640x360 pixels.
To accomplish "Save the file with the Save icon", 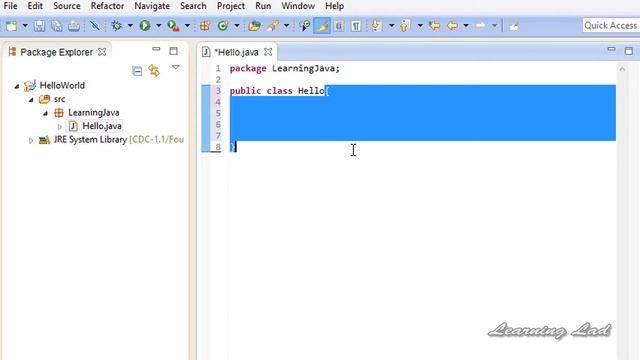I will tap(39, 26).
